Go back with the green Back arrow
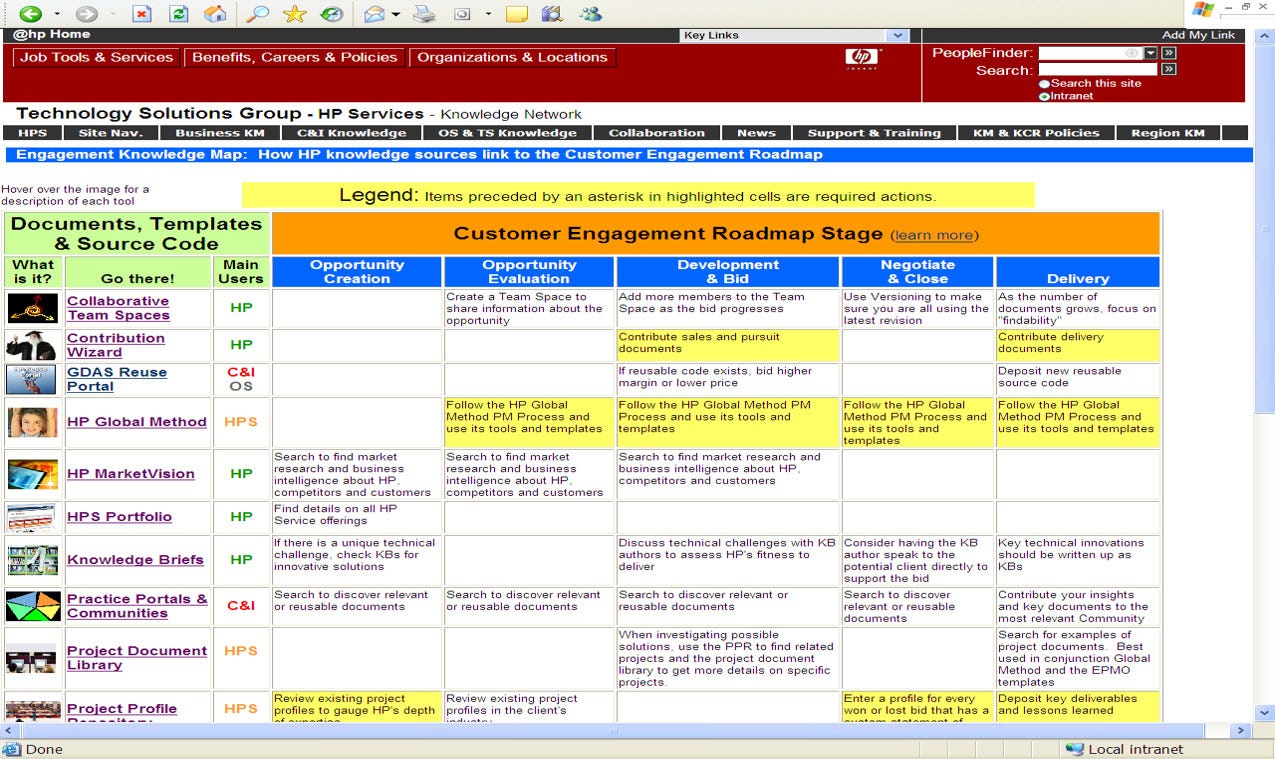Screen dimensions: 1275x759 30,14
